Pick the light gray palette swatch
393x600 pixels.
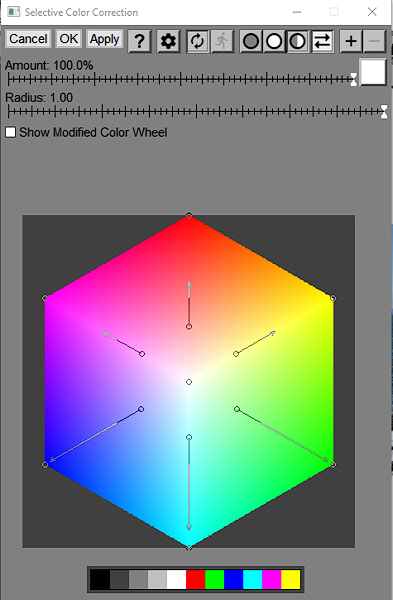point(158,579)
